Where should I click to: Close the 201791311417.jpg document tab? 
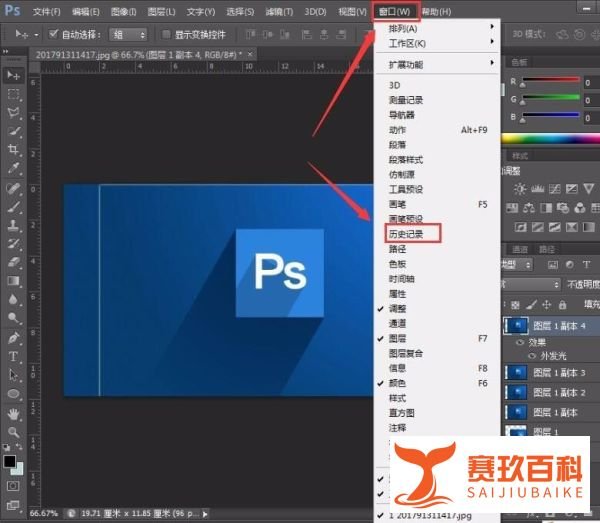250,54
